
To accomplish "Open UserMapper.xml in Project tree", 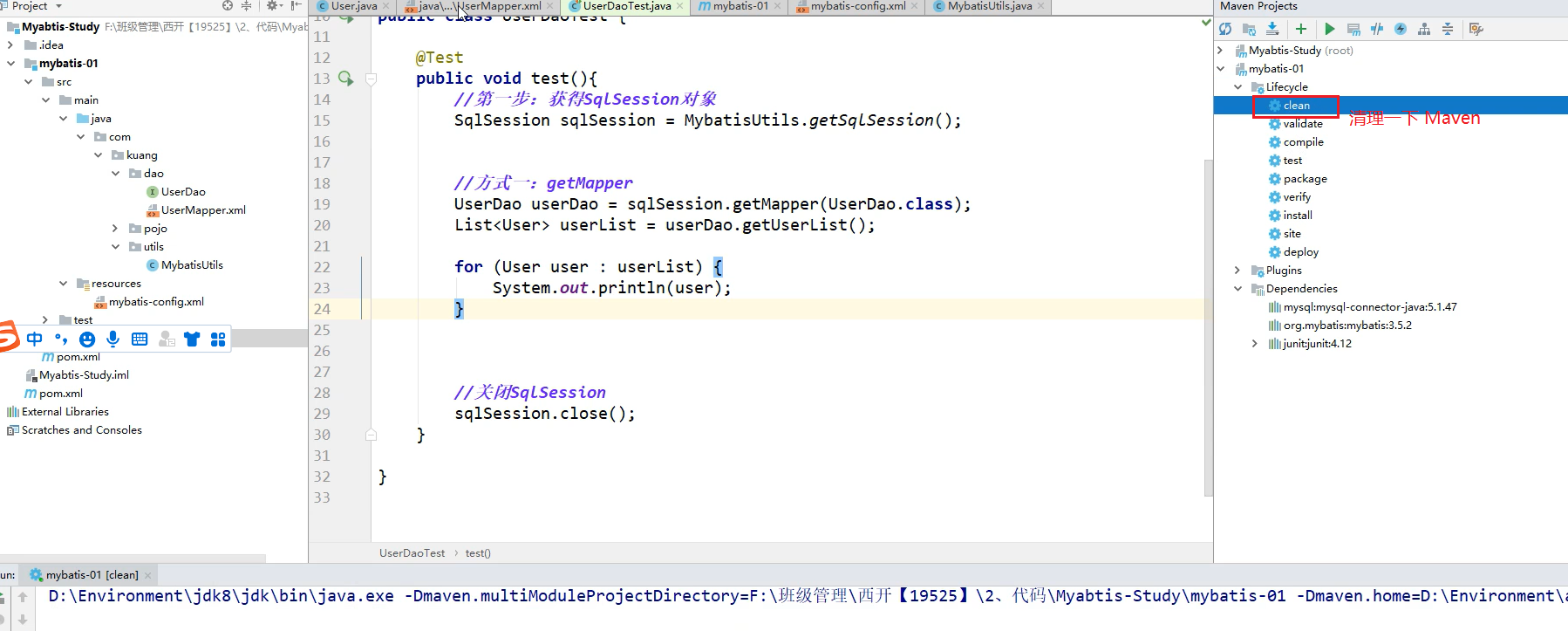I will (196, 209).
